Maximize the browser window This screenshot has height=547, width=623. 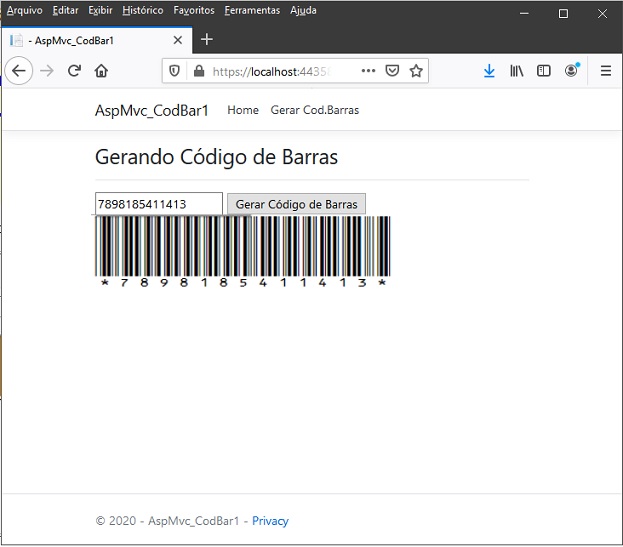pyautogui.click(x=563, y=14)
